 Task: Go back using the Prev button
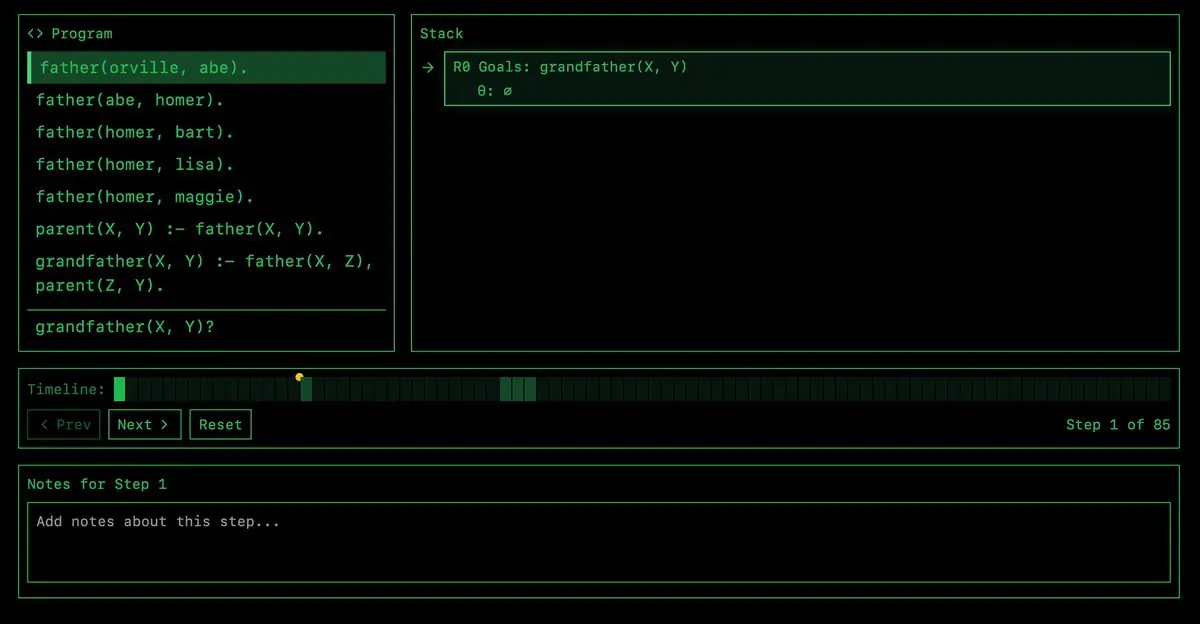point(65,425)
